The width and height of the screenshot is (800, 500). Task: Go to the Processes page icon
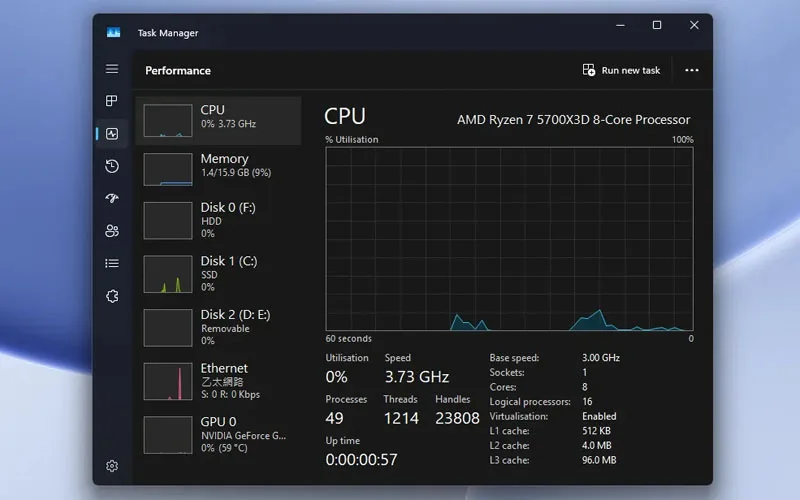[111, 101]
